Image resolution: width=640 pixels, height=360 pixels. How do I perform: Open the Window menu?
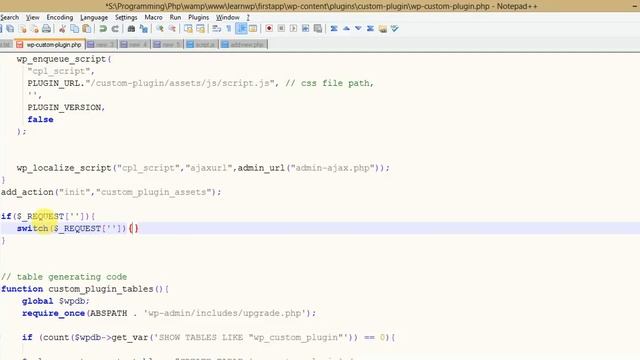pos(228,17)
